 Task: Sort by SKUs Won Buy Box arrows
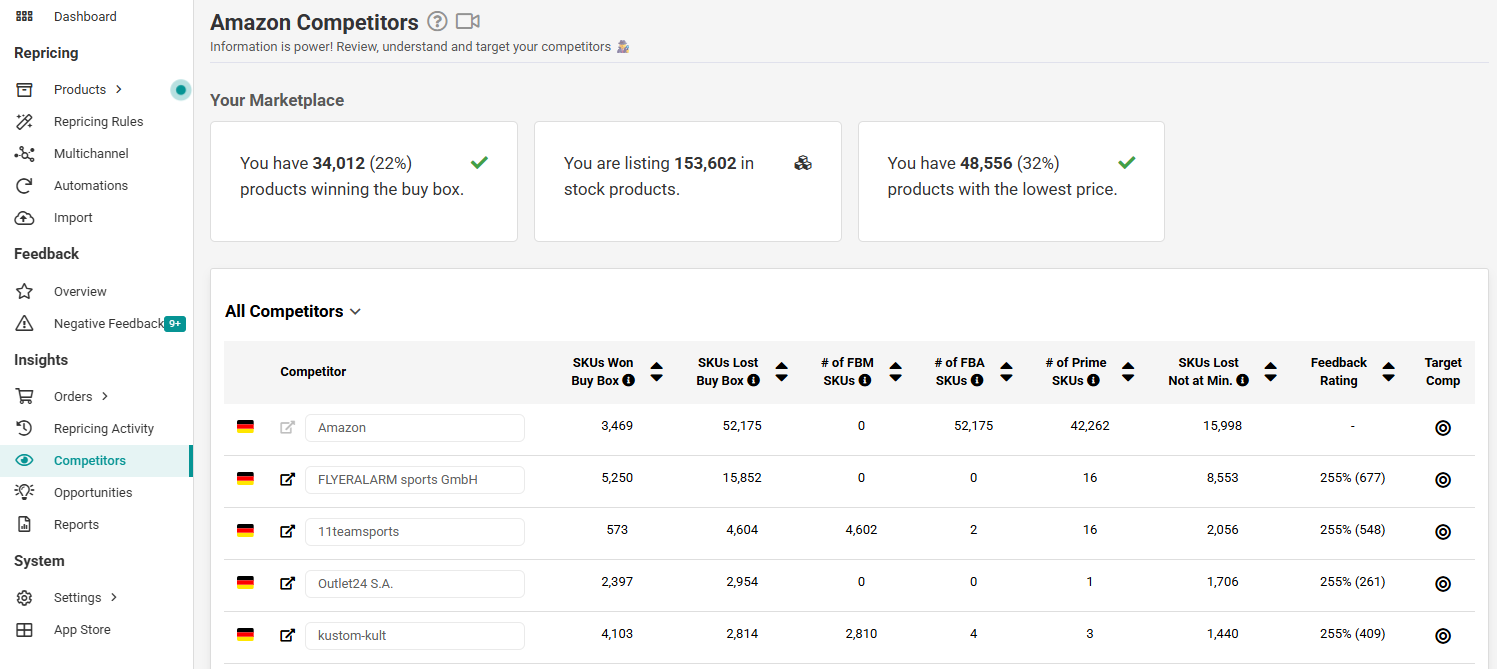coord(657,372)
